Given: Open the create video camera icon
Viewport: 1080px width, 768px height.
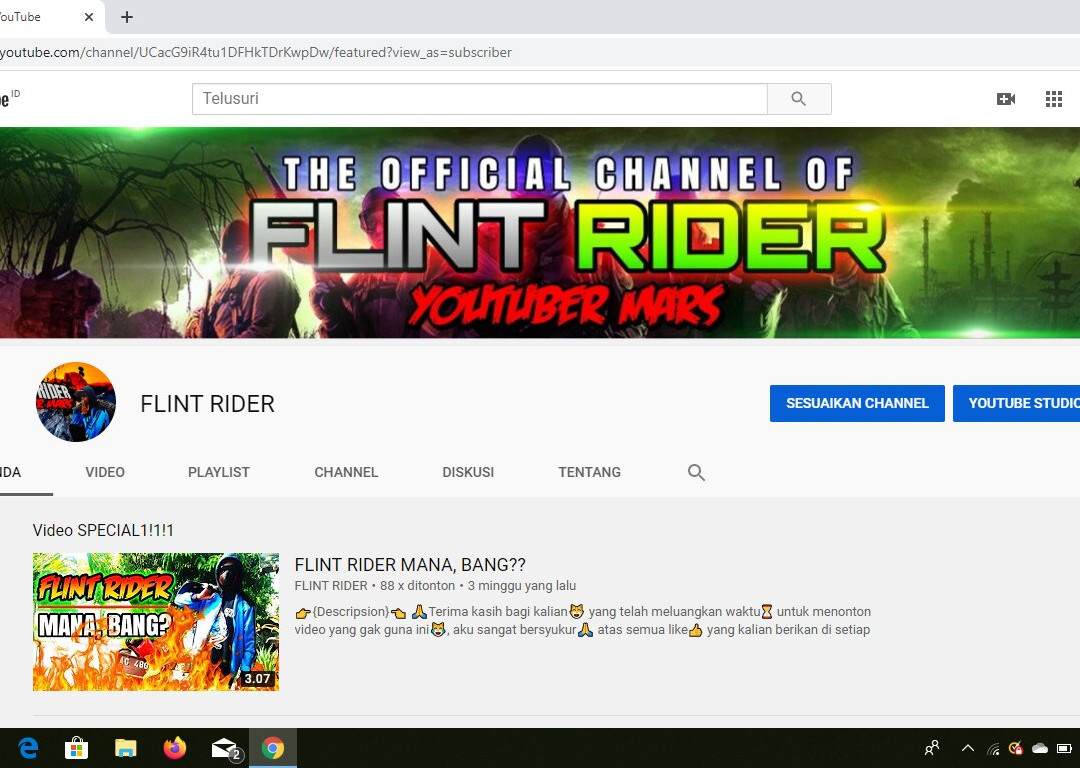Looking at the screenshot, I should pyautogui.click(x=1006, y=99).
